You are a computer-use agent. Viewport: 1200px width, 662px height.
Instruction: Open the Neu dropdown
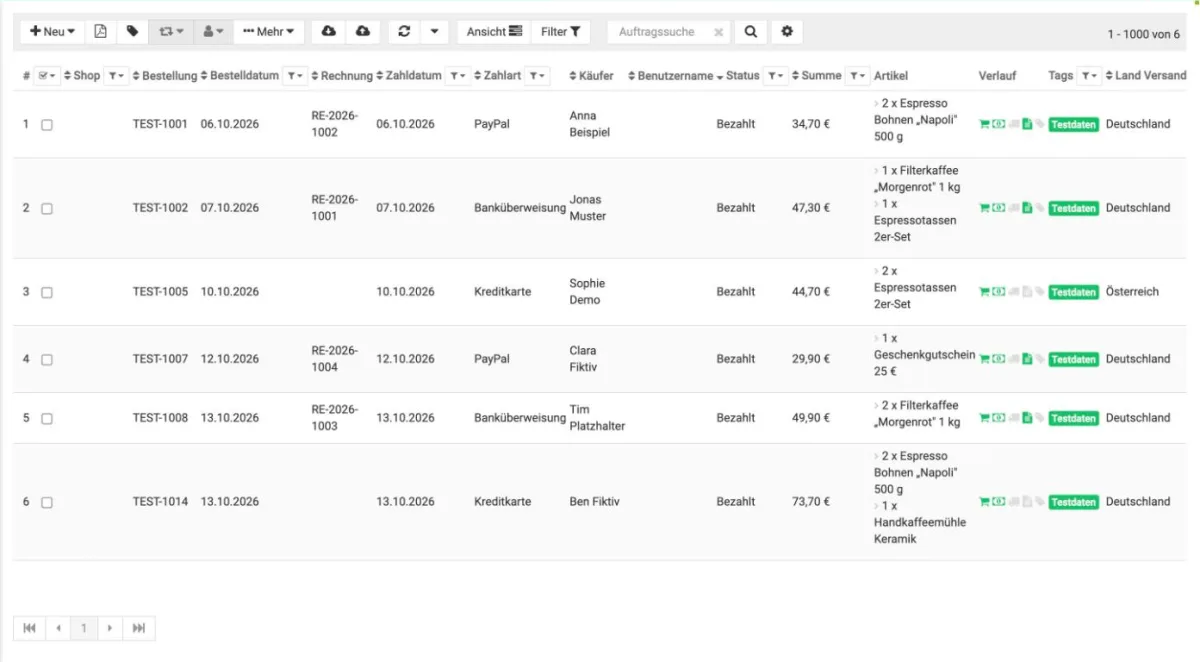(x=53, y=32)
